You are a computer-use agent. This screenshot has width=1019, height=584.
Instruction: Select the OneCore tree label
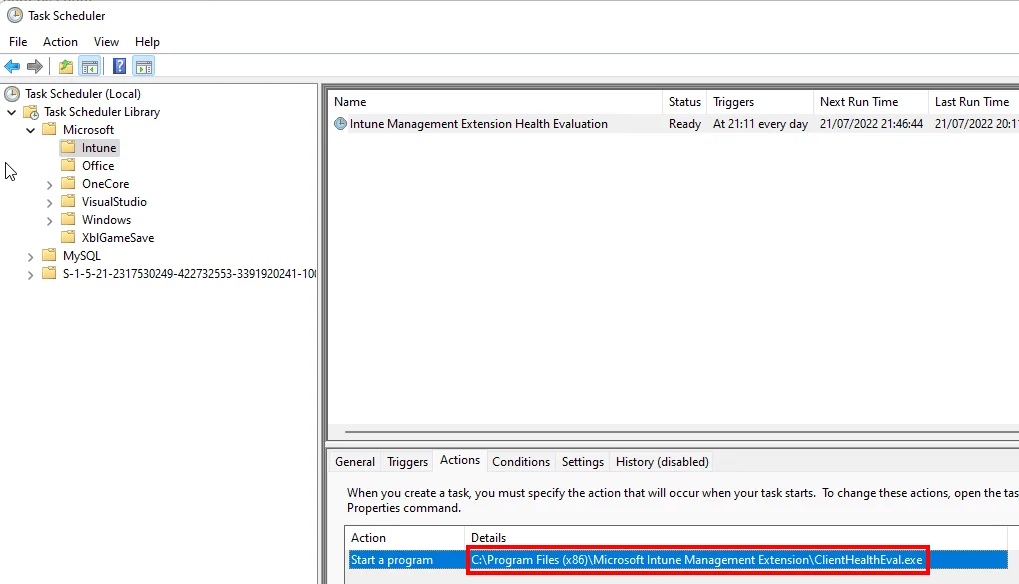tap(105, 184)
